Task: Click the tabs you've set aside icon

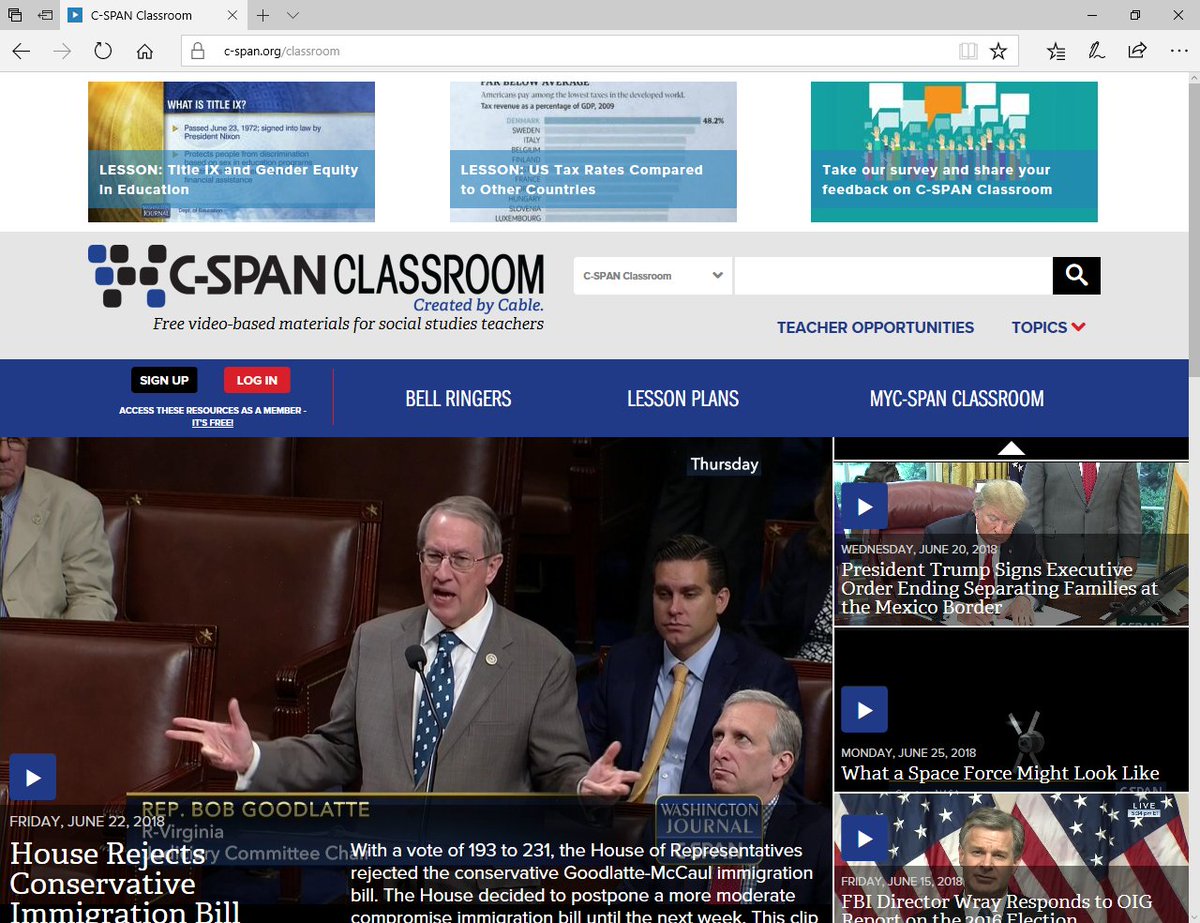Action: point(15,16)
